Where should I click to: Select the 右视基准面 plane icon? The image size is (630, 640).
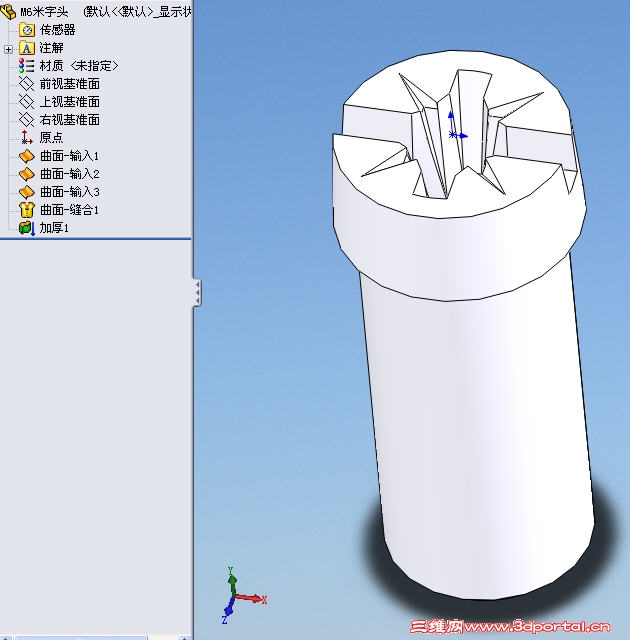click(x=27, y=120)
